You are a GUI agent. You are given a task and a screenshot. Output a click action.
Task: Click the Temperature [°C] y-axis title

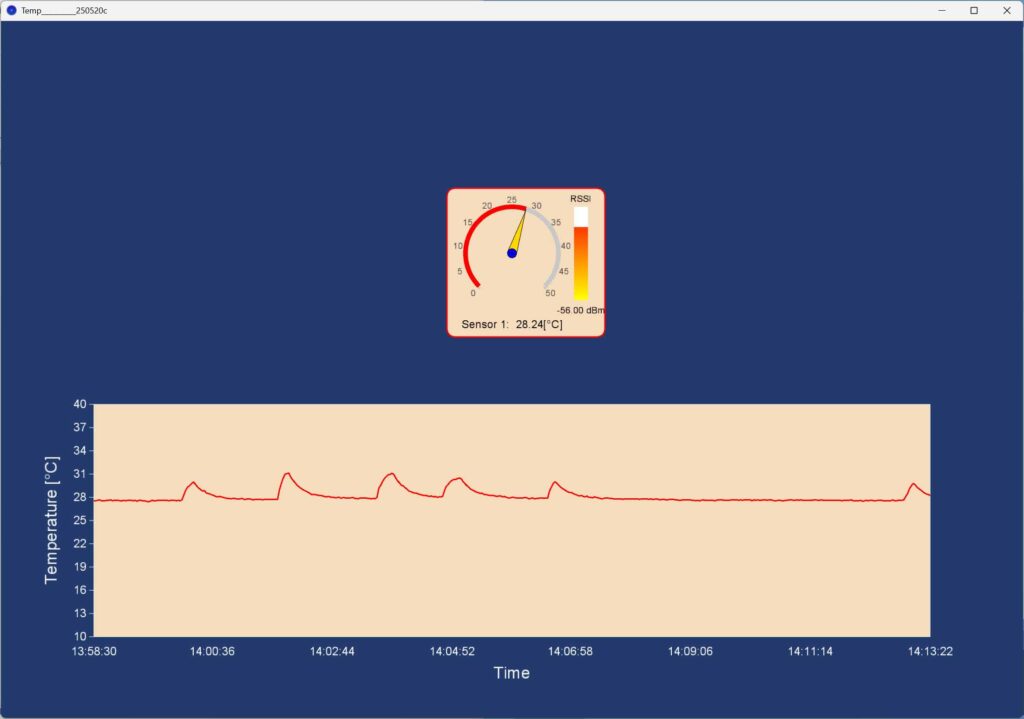point(52,520)
